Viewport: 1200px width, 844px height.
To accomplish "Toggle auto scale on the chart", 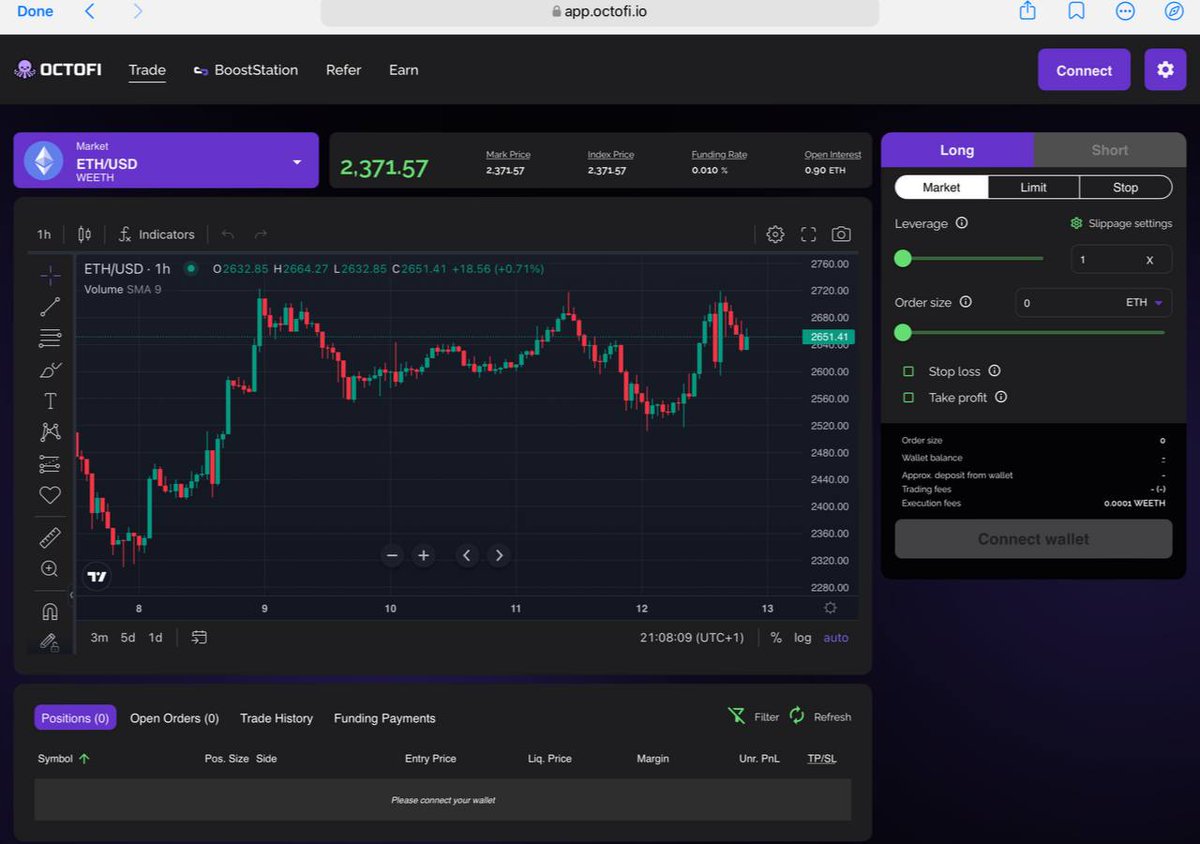I will pos(836,637).
